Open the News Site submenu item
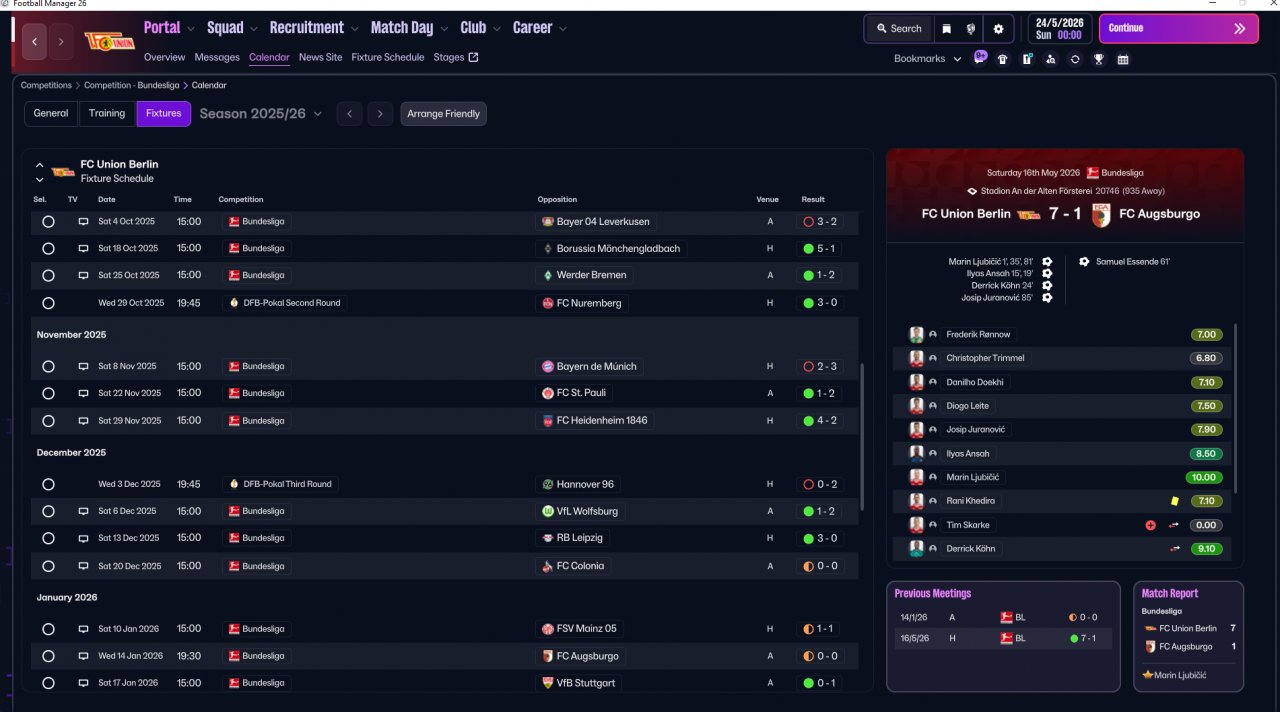This screenshot has height=712, width=1280. [320, 57]
